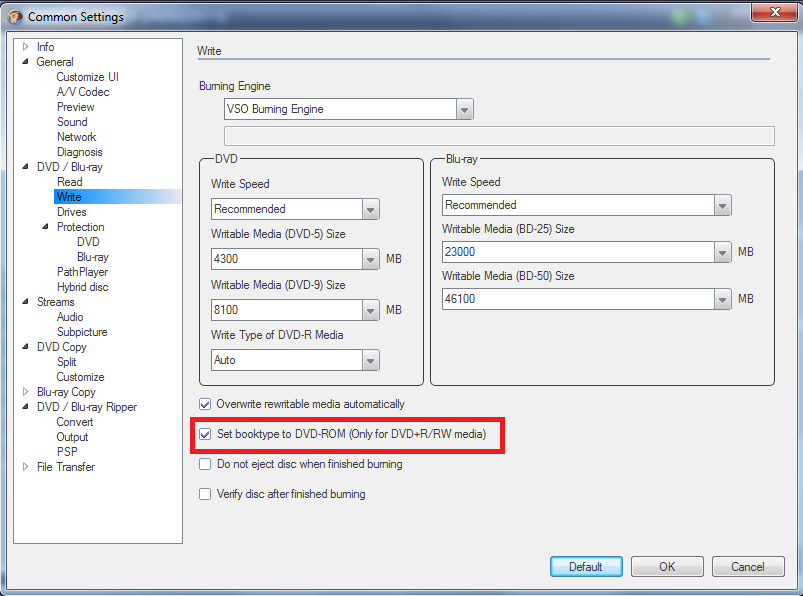Collapse the DVD Copy tree node
This screenshot has width=803, height=596.
pos(25,347)
